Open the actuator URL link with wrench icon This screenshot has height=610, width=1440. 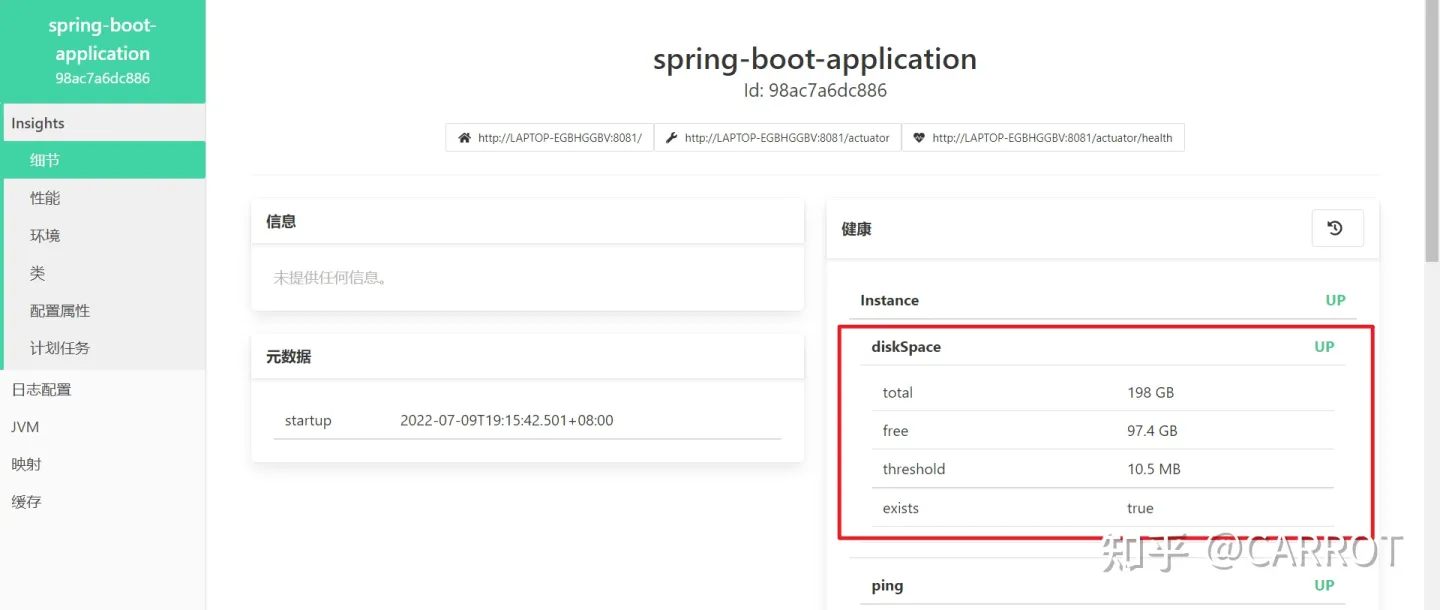777,138
